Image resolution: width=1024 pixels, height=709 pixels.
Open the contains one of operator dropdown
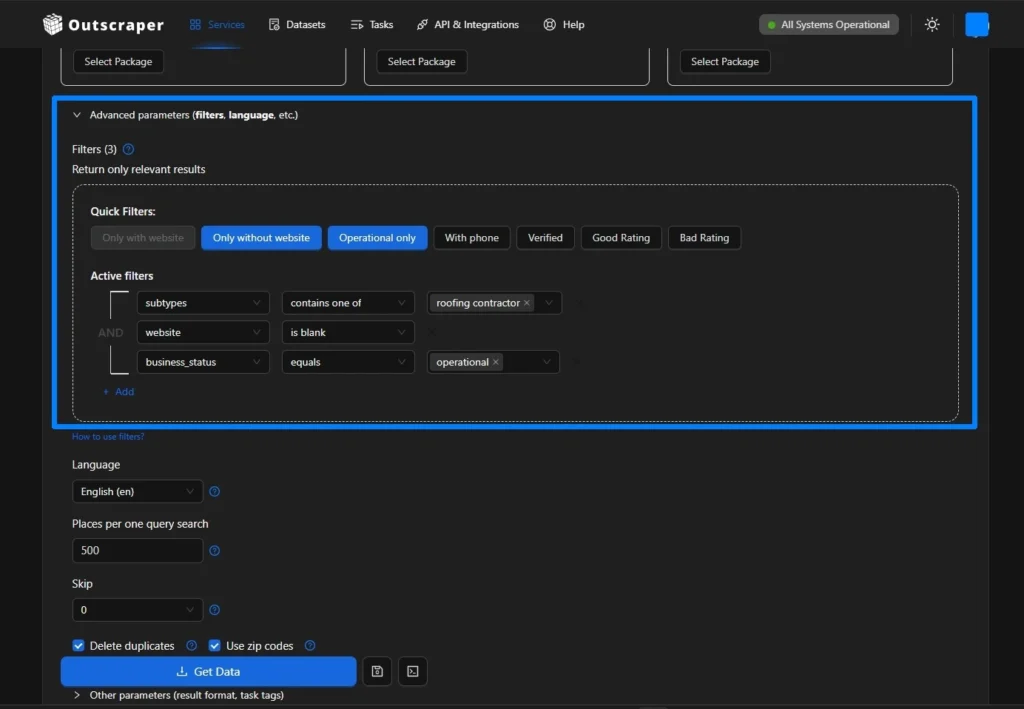[x=348, y=303]
